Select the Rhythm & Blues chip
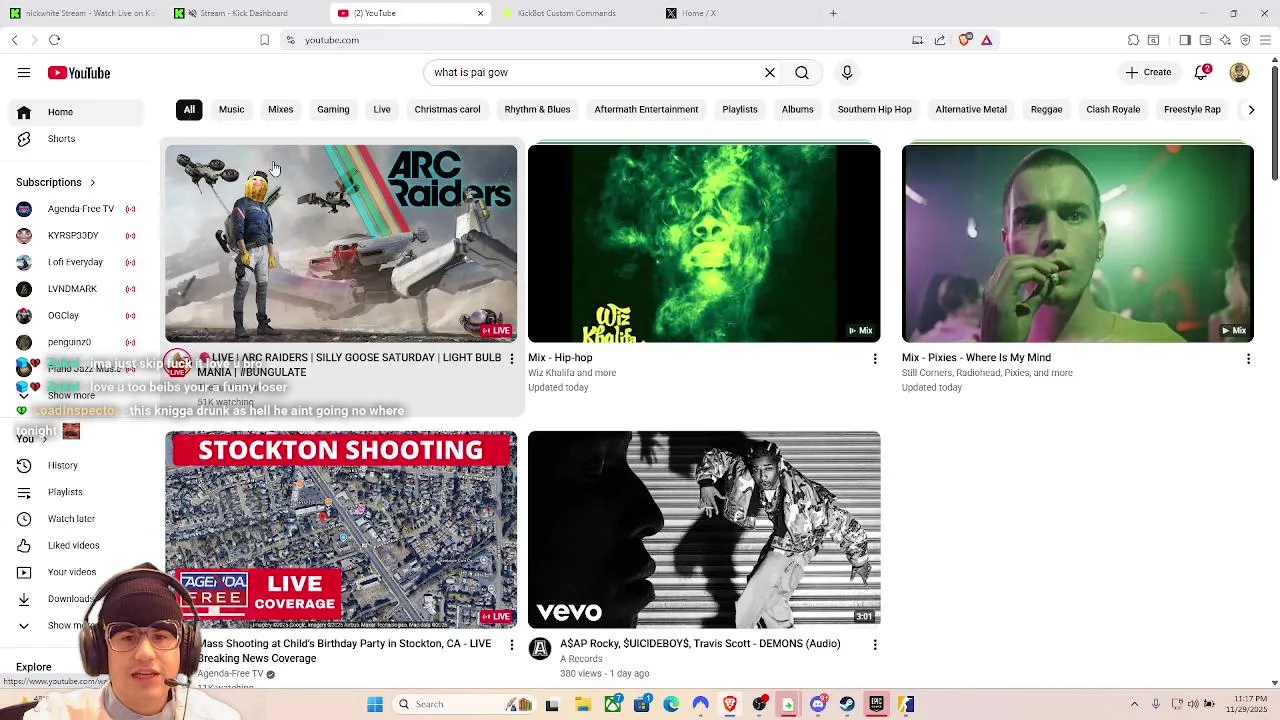Image resolution: width=1280 pixels, height=720 pixels. click(537, 110)
